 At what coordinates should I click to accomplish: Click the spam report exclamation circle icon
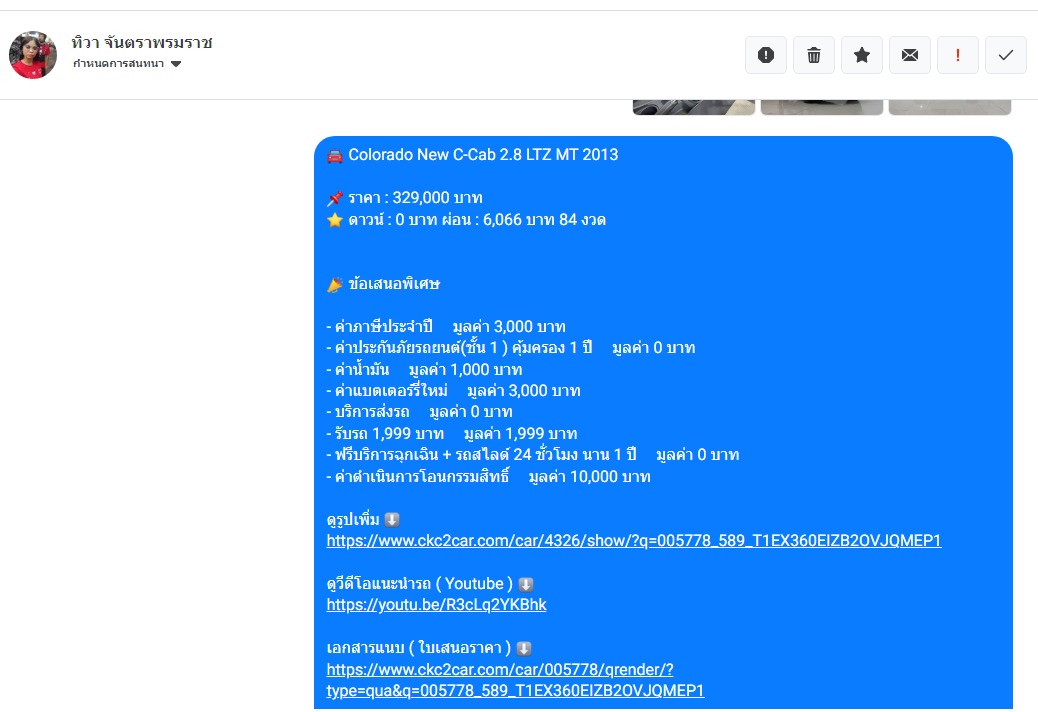[x=766, y=55]
